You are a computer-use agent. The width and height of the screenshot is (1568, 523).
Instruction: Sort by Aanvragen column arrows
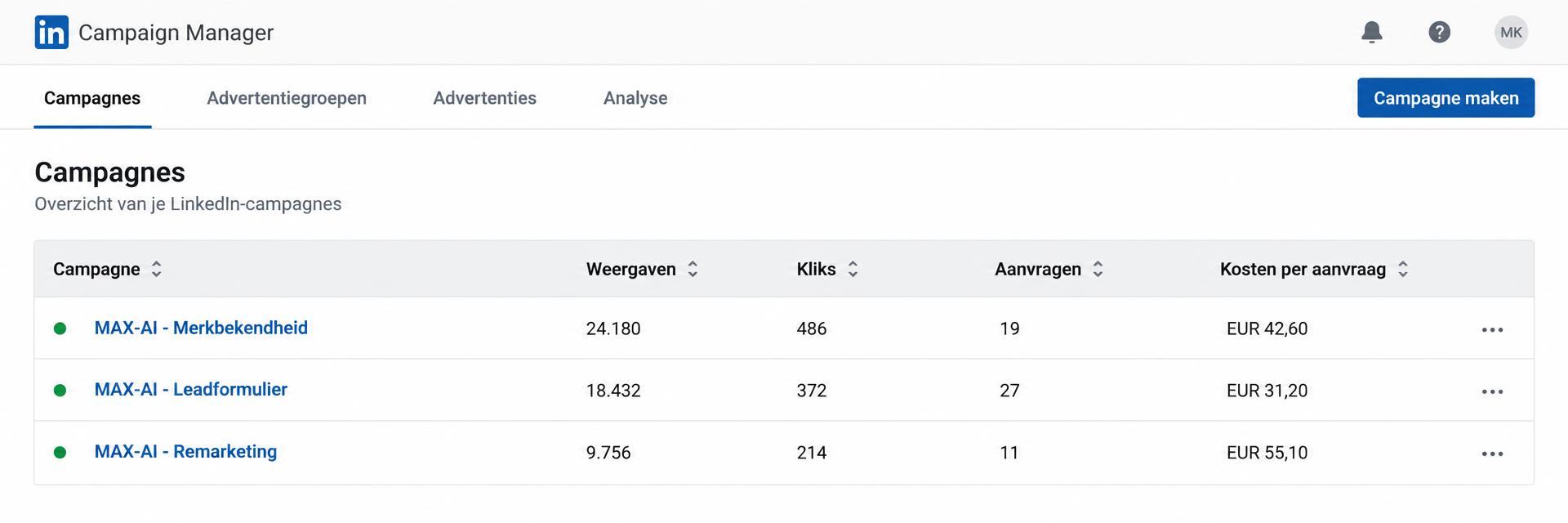[1098, 269]
